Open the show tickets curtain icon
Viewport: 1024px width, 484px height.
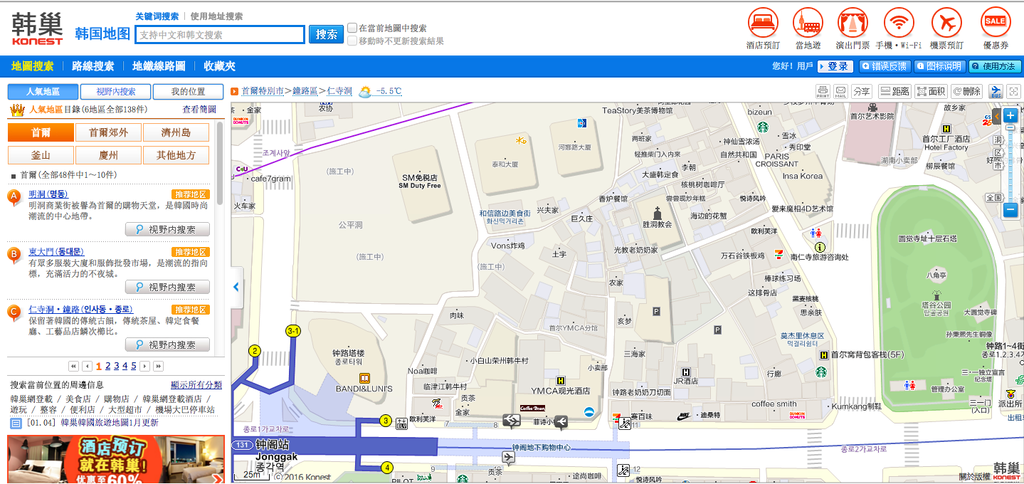[x=853, y=23]
